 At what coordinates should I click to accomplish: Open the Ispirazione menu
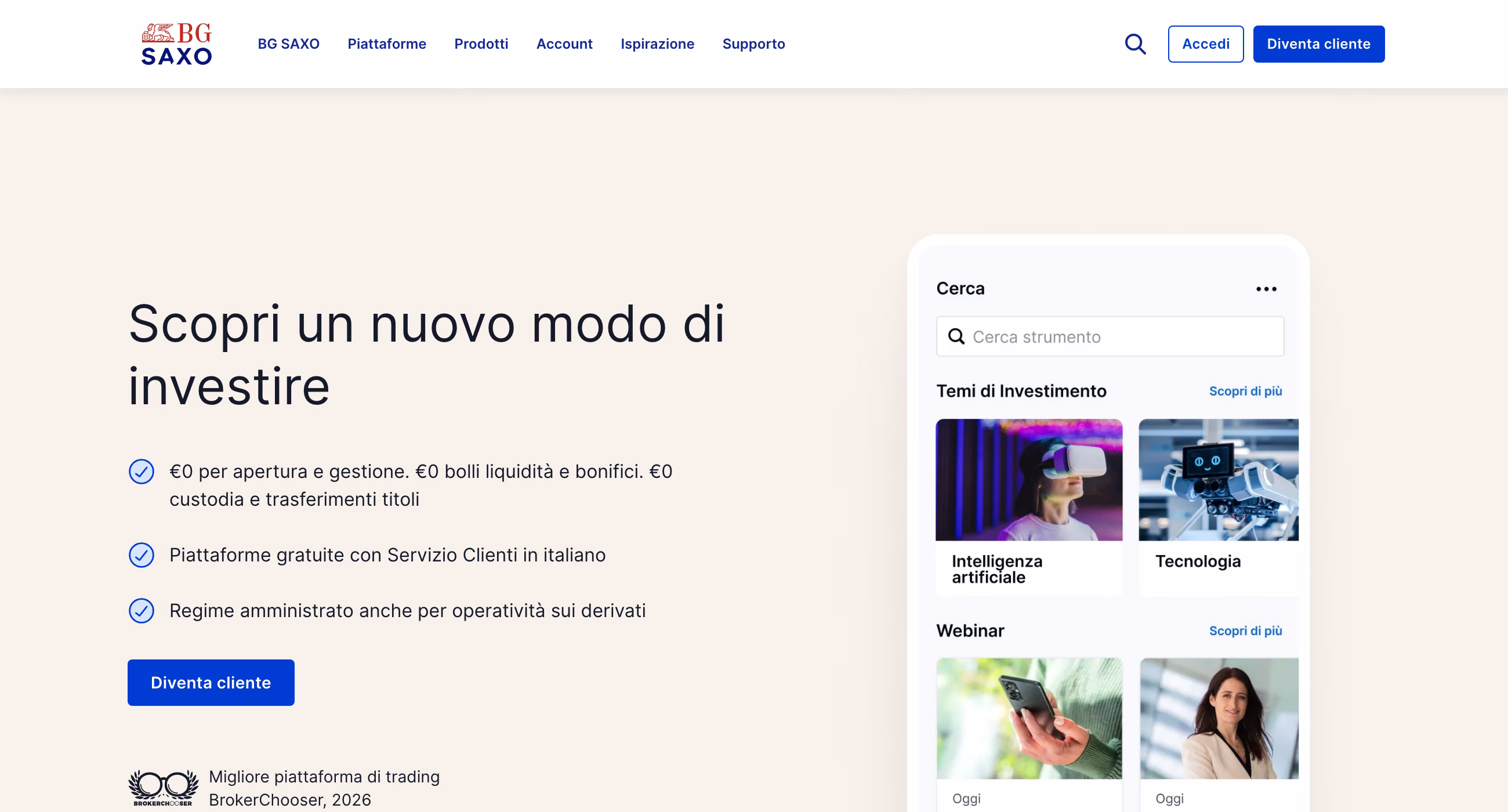click(657, 44)
